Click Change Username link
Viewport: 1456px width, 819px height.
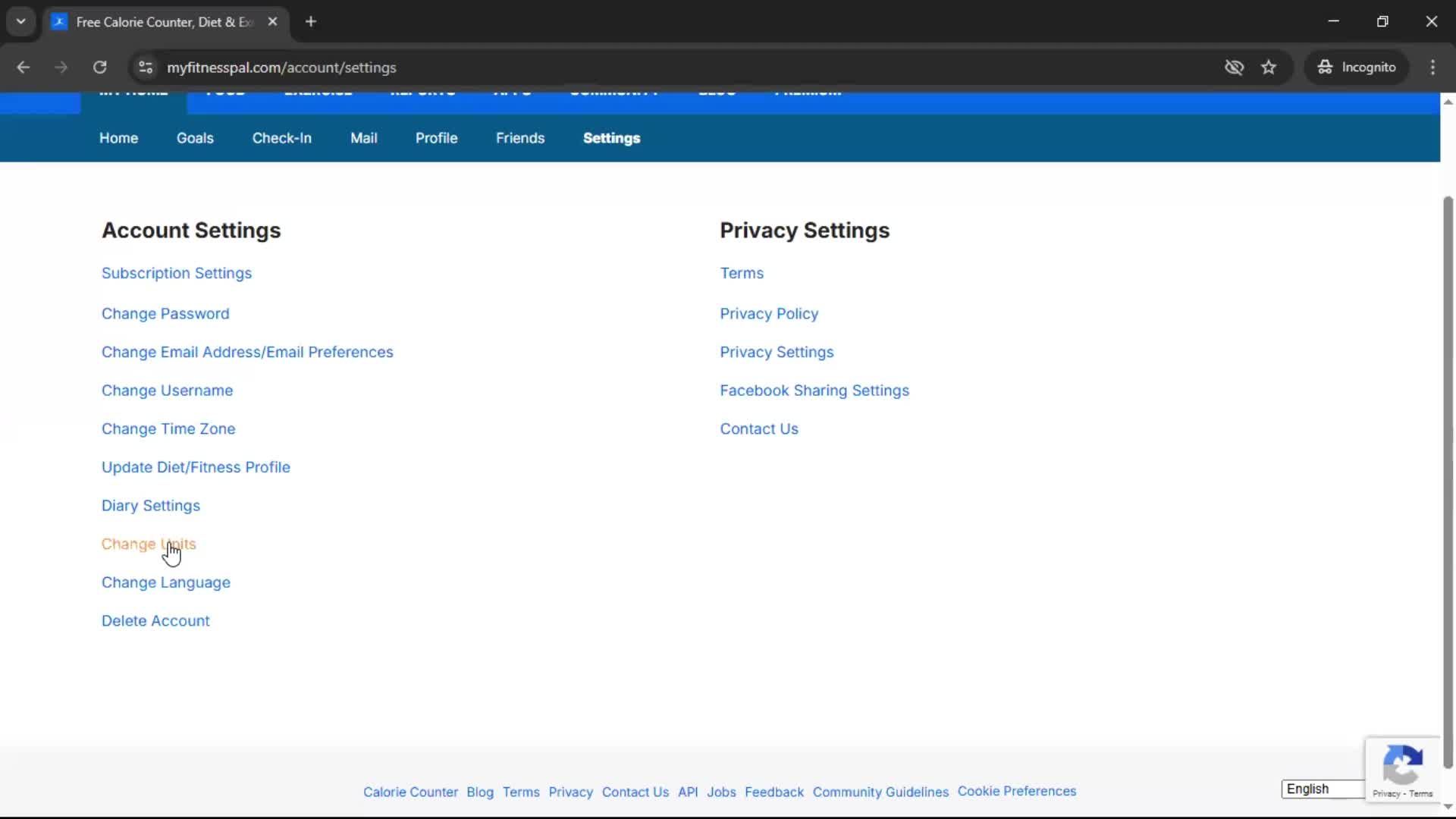[167, 391]
